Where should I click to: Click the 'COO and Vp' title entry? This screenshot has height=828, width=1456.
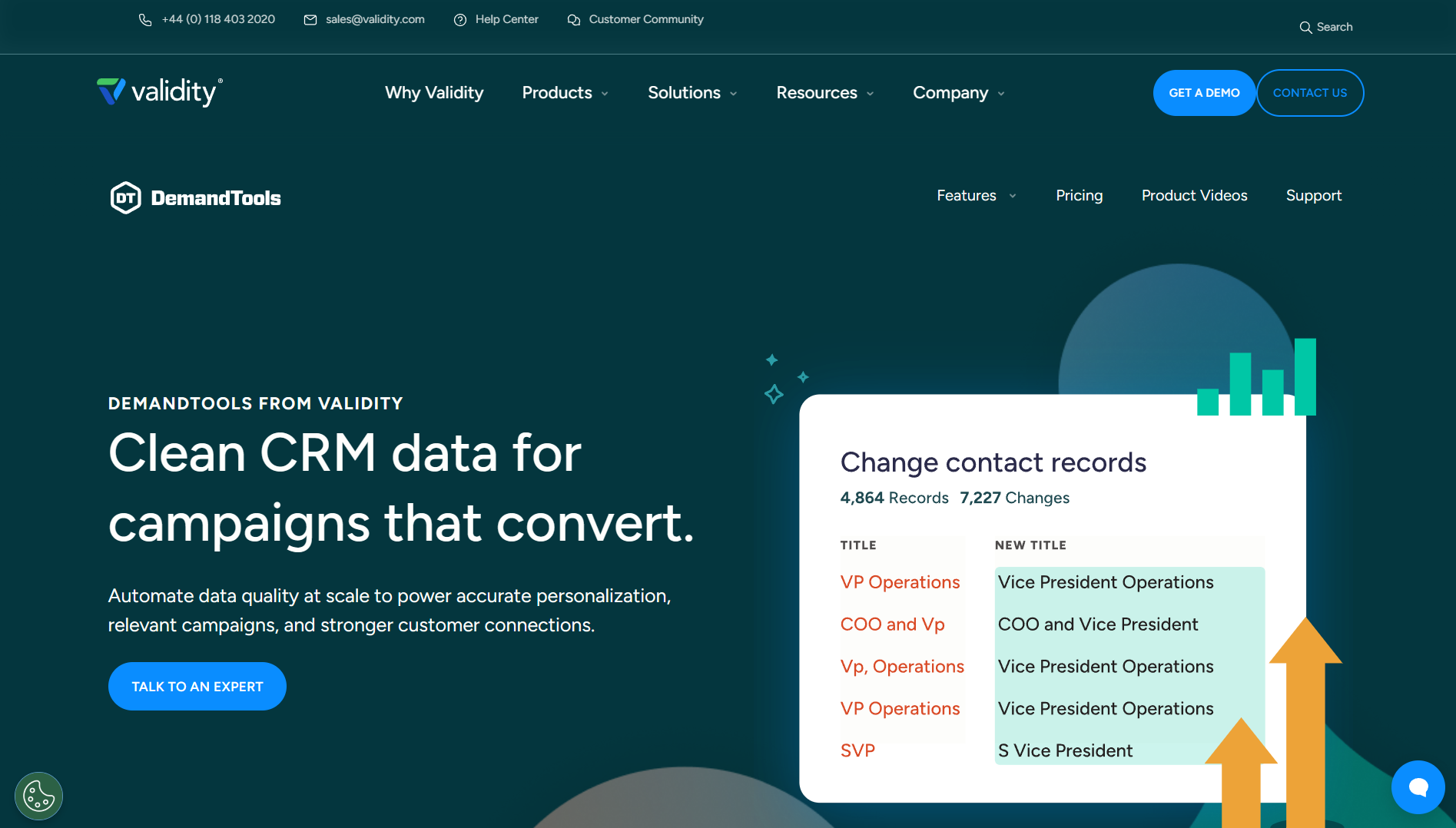click(x=893, y=624)
